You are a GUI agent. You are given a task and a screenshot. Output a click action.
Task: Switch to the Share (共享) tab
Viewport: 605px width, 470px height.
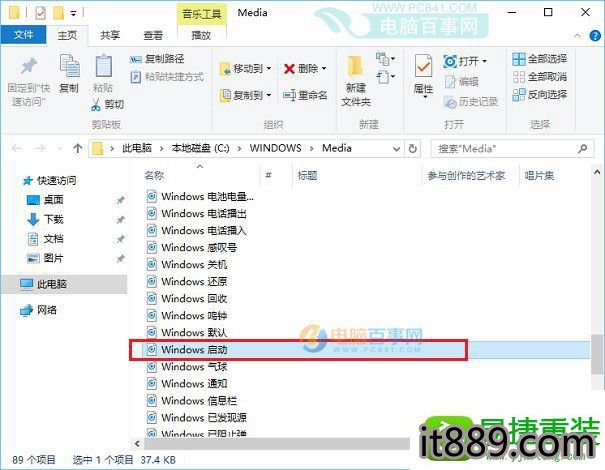pos(110,35)
